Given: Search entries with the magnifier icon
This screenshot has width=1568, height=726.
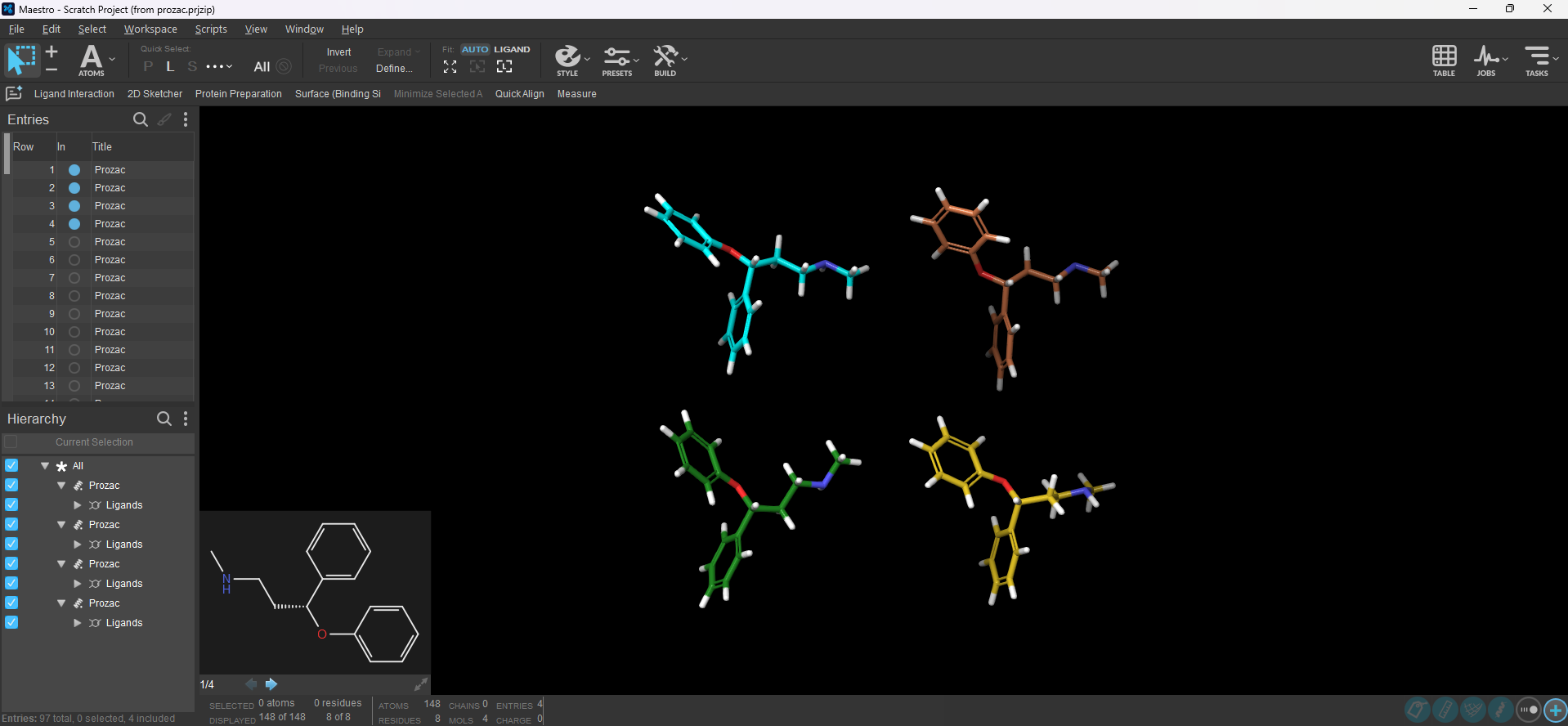Looking at the screenshot, I should [x=141, y=120].
